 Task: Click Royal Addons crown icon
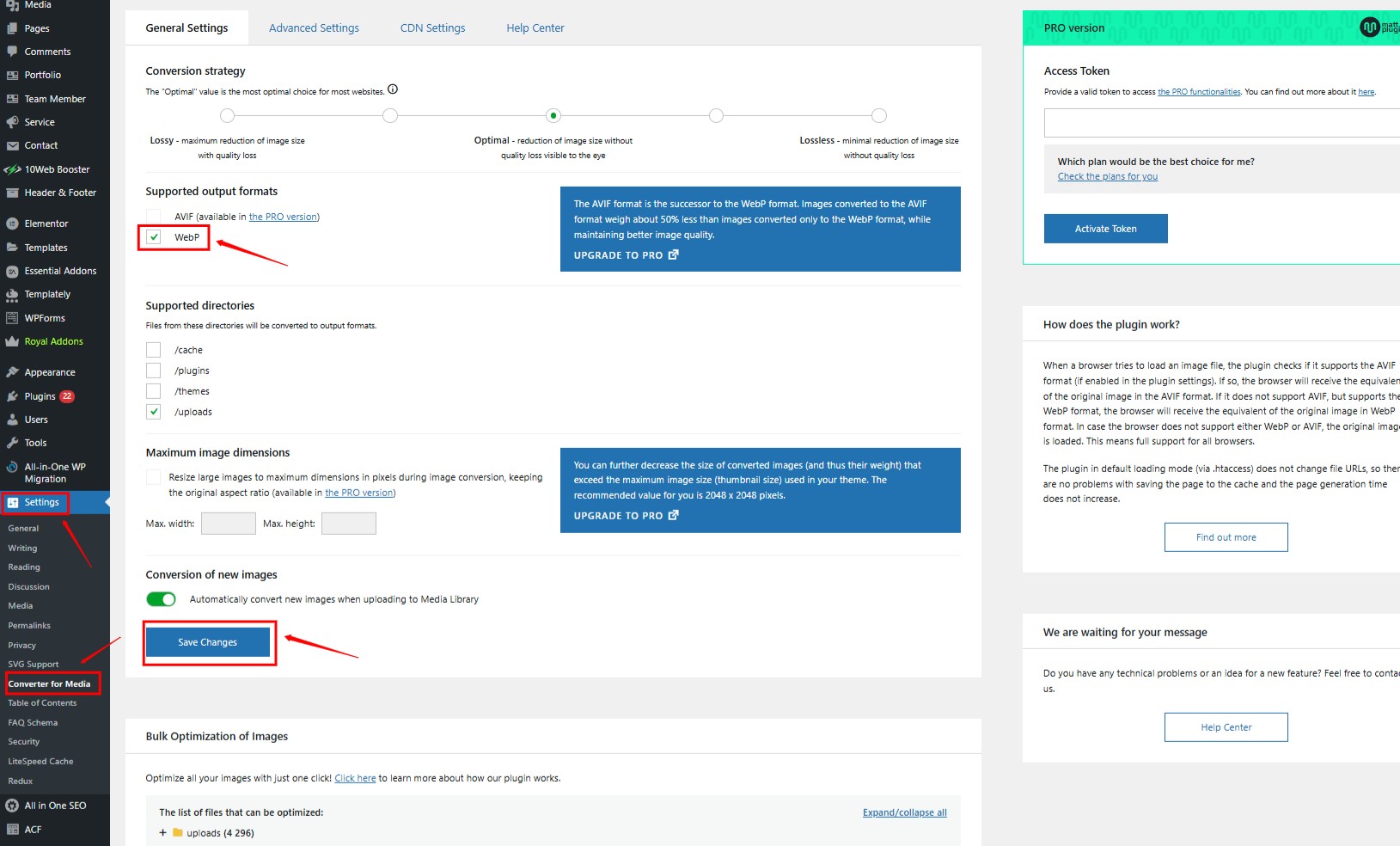[x=12, y=341]
